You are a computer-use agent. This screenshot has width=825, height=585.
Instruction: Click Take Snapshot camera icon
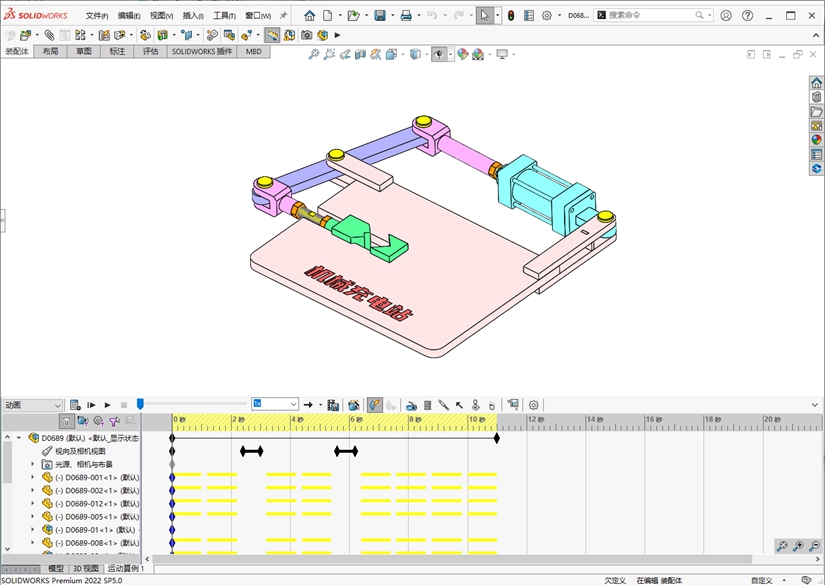click(307, 35)
